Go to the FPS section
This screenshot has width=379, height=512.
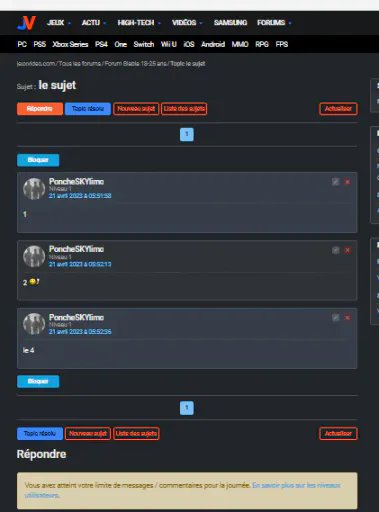click(282, 44)
